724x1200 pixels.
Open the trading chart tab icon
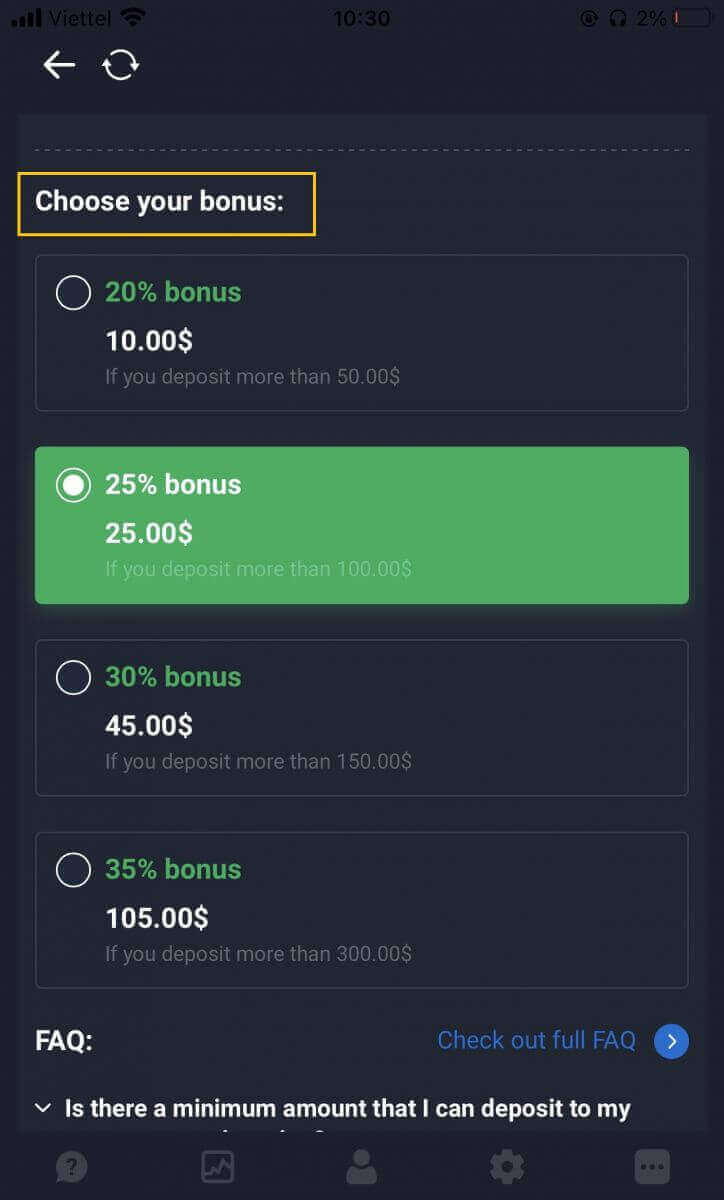click(x=217, y=1166)
